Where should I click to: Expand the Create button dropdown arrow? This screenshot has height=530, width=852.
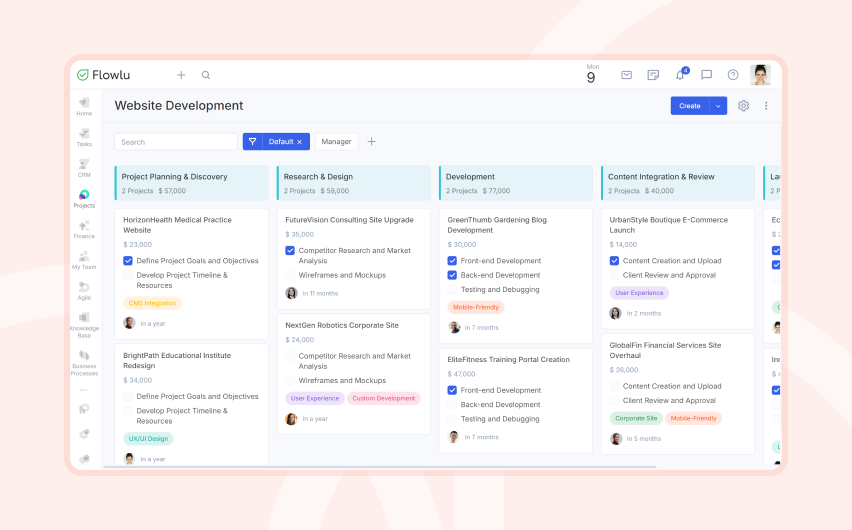tap(718, 106)
